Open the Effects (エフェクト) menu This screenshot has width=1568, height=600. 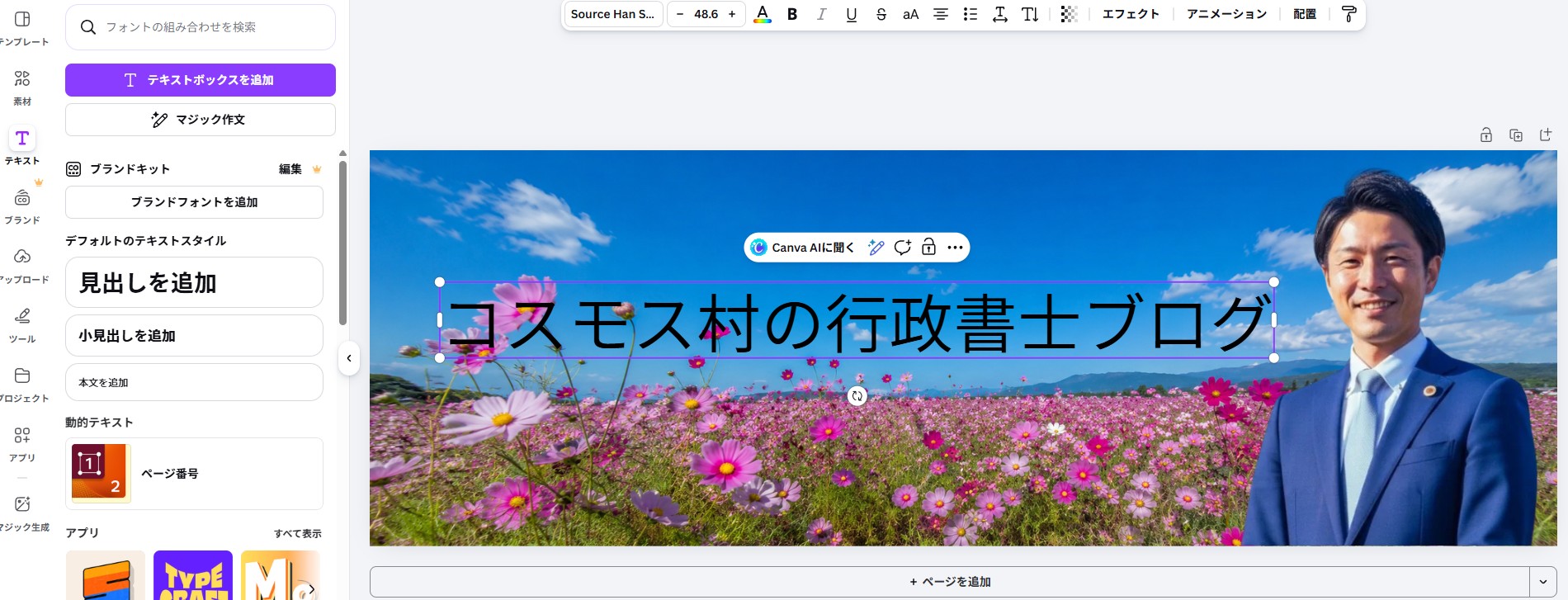pyautogui.click(x=1131, y=14)
